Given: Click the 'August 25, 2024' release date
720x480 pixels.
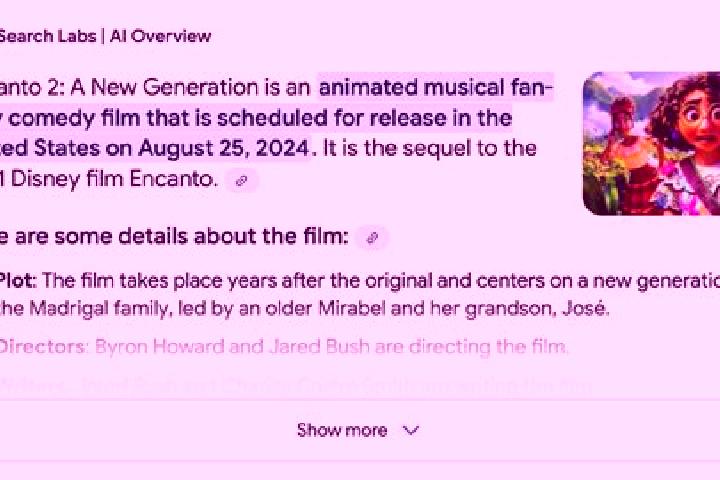Looking at the screenshot, I should click(224, 148).
